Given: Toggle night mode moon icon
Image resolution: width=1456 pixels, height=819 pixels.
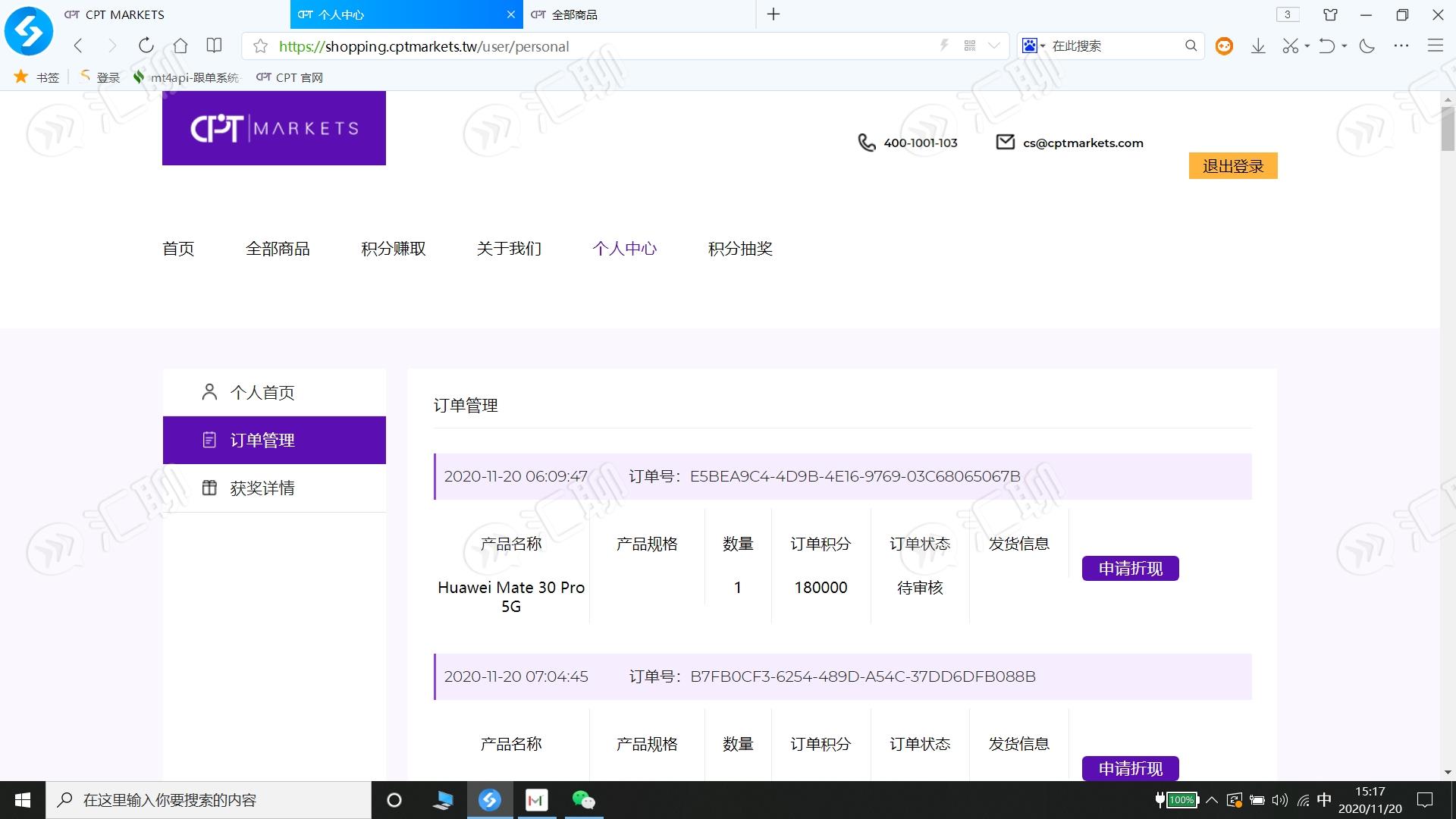Looking at the screenshot, I should (1367, 46).
